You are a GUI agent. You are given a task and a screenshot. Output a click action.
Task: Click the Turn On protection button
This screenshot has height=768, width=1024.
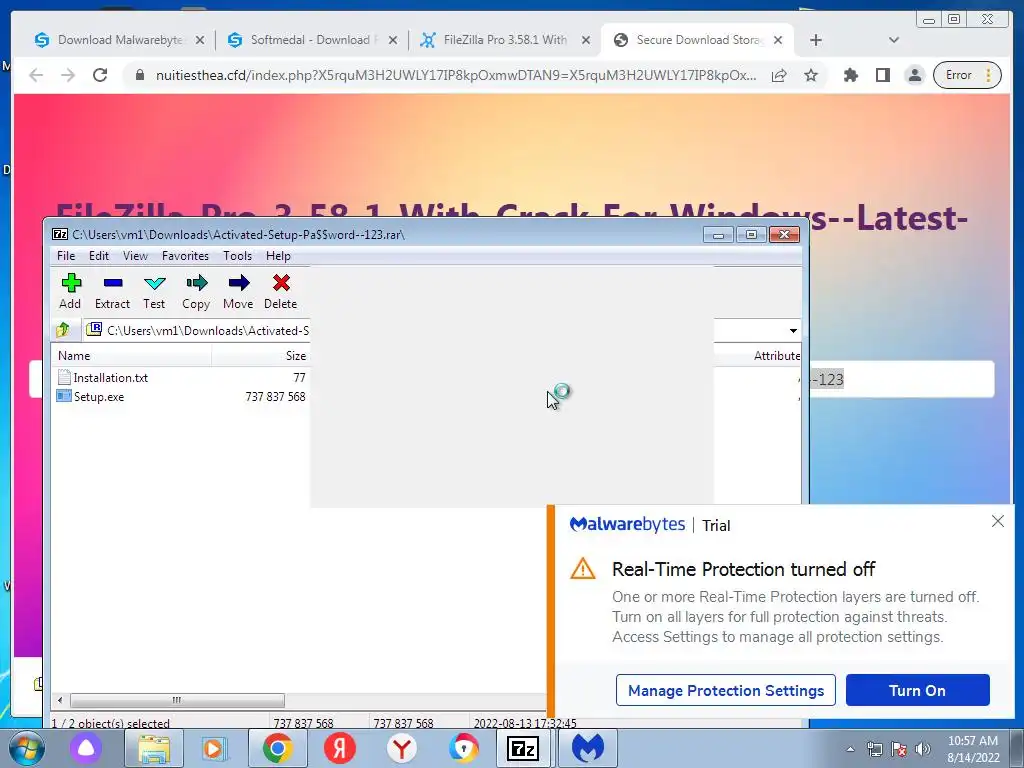tap(918, 690)
